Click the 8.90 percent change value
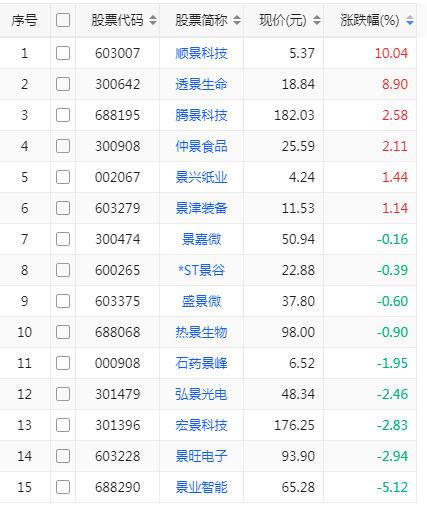The width and height of the screenshot is (427, 510). pos(395,84)
